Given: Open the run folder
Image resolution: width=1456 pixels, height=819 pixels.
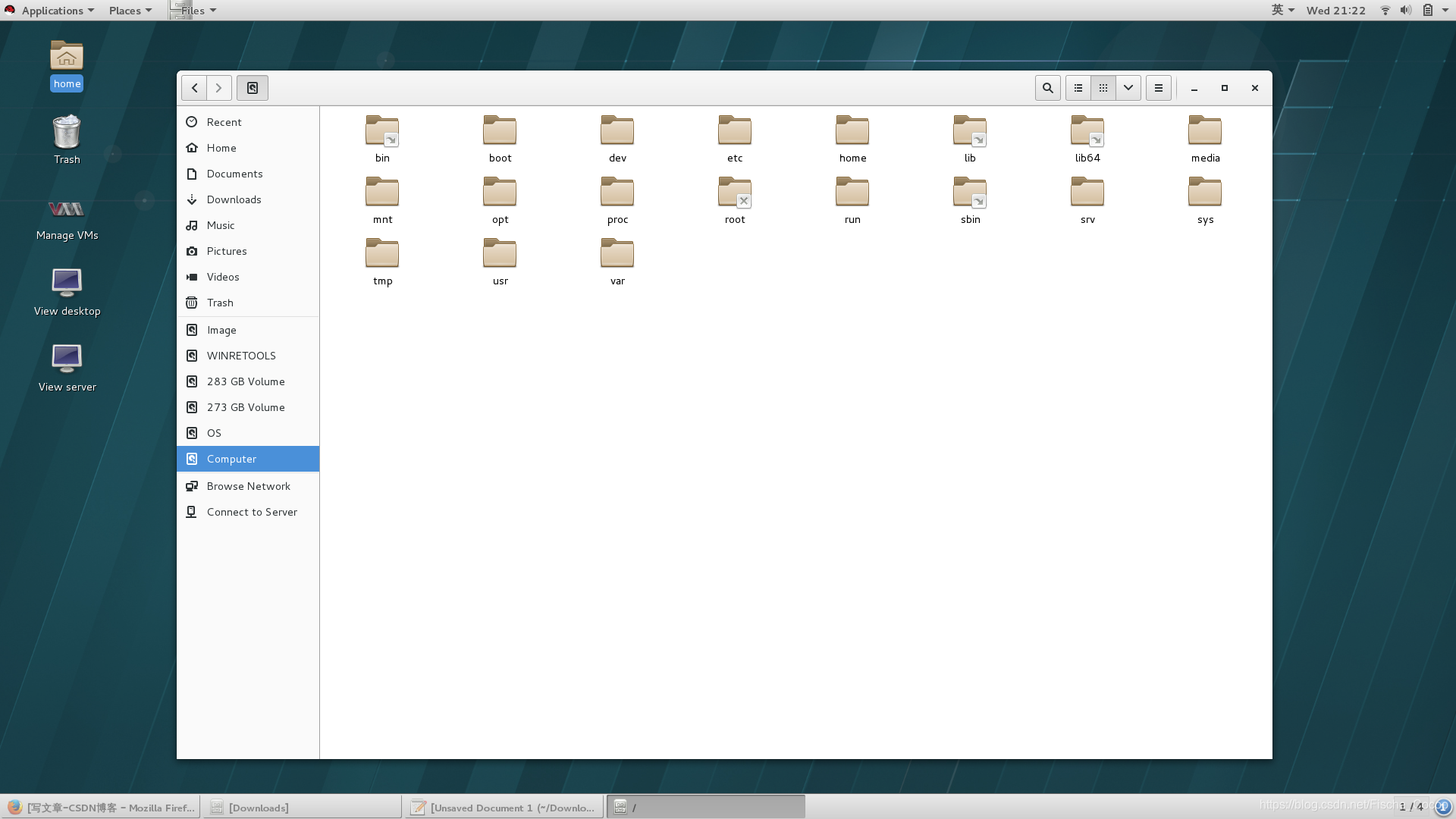Looking at the screenshot, I should [852, 200].
